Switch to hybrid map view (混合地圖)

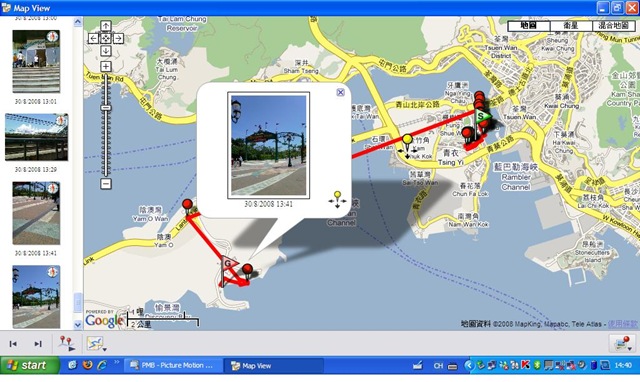pos(613,26)
